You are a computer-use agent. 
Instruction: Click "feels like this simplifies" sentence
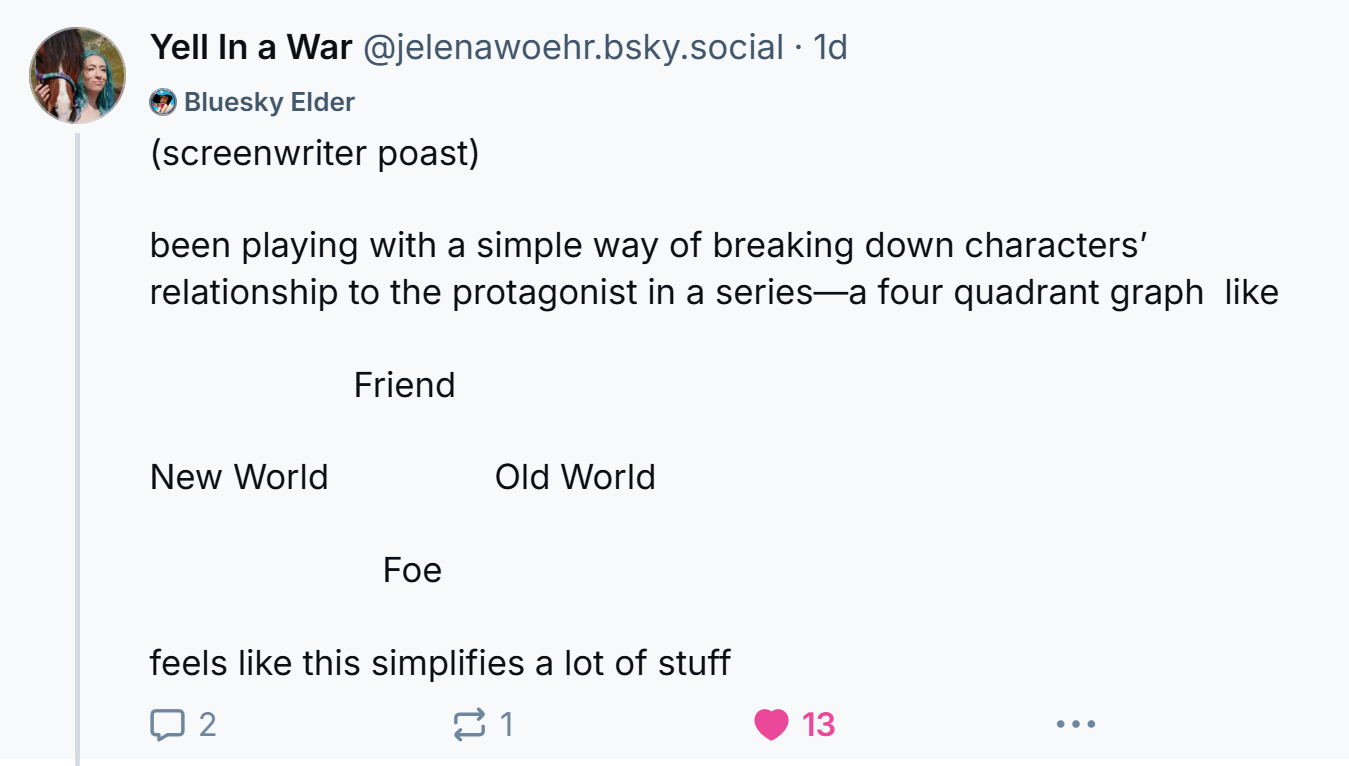click(x=440, y=662)
